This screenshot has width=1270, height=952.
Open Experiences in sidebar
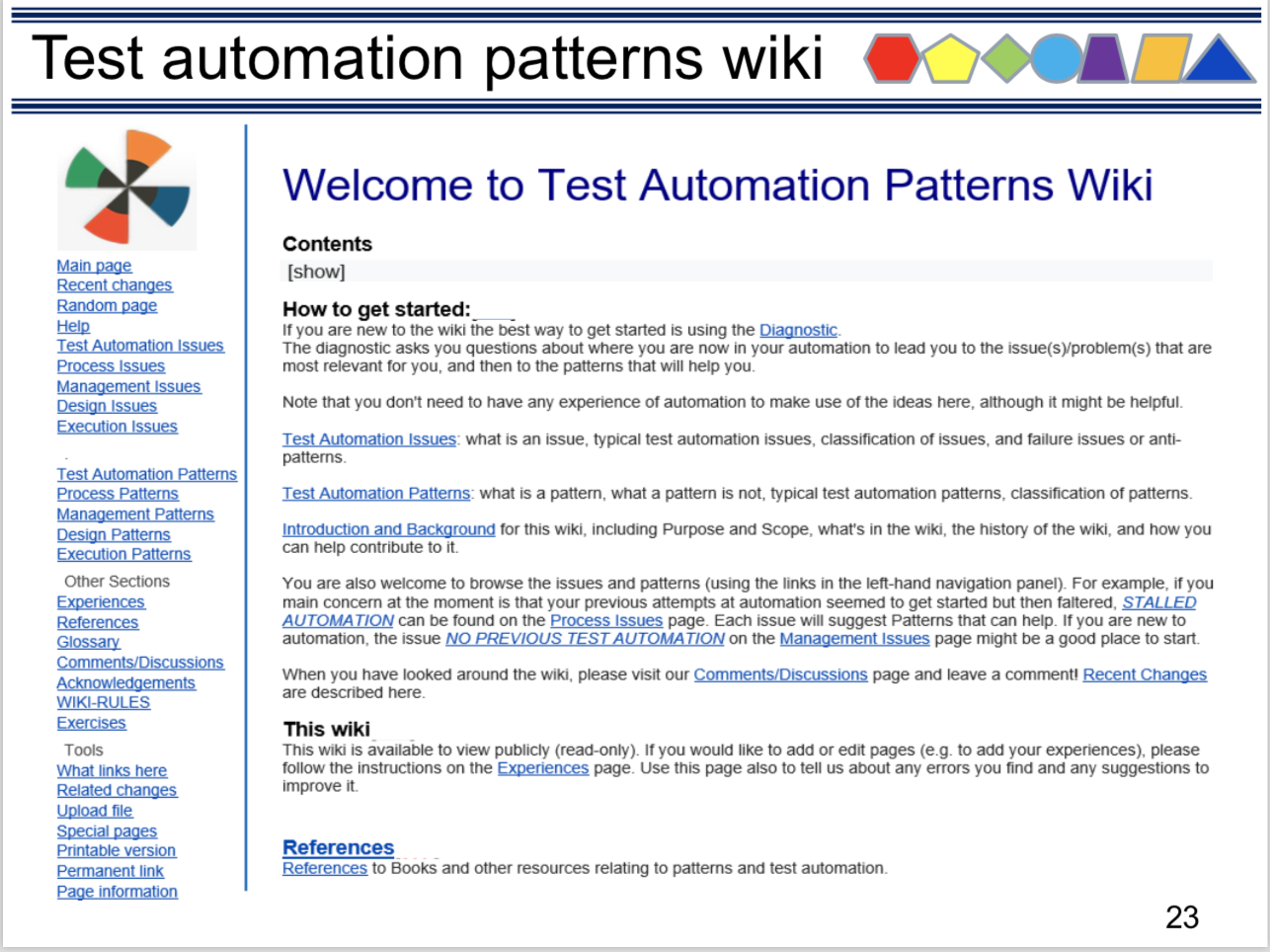click(101, 602)
